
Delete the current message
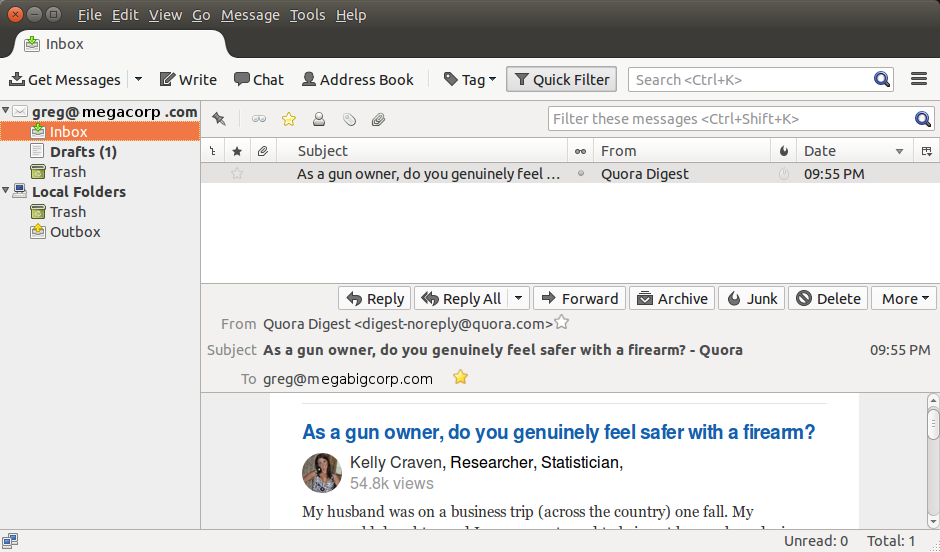point(827,298)
